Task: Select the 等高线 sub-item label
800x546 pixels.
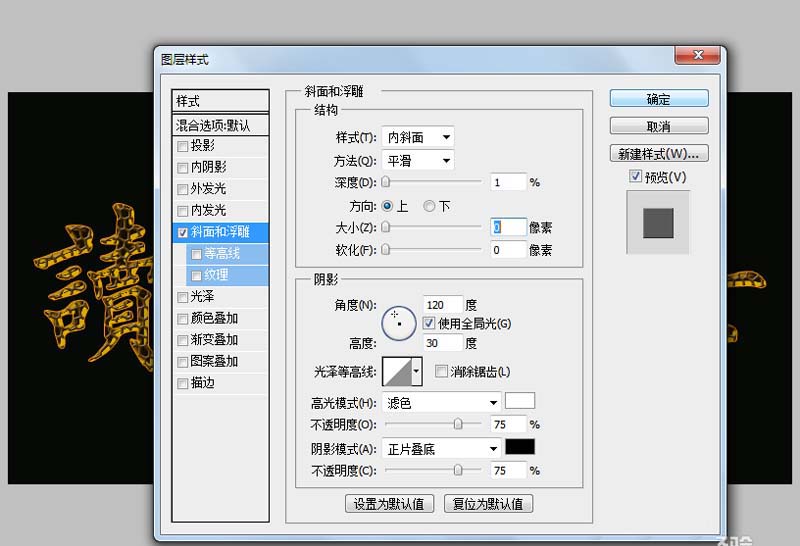Action: pos(222,254)
